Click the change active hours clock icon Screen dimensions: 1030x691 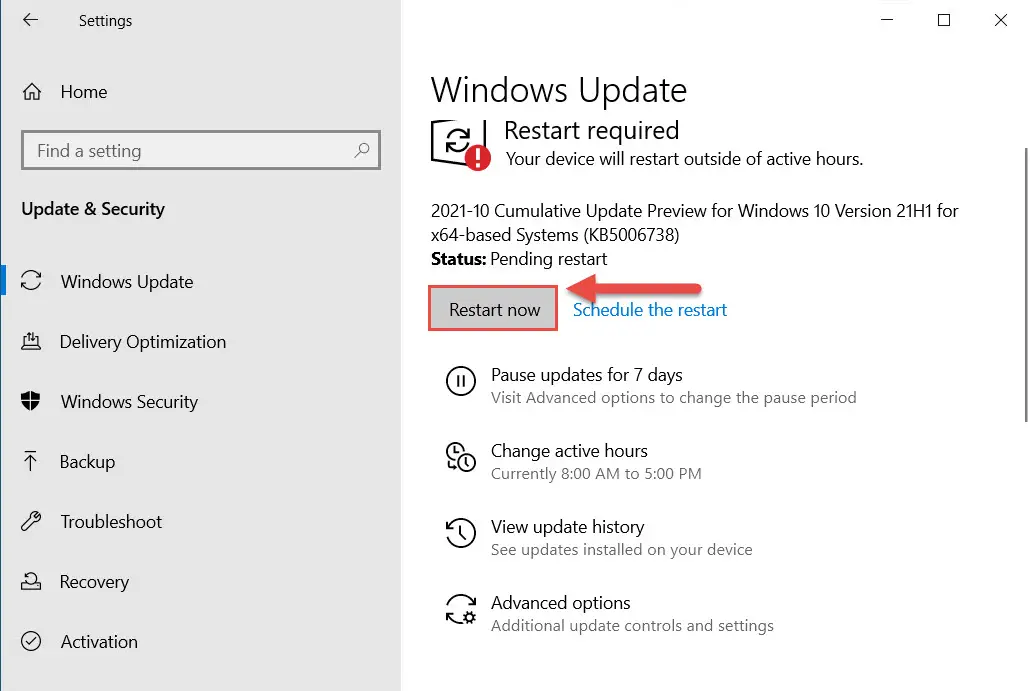tap(460, 457)
